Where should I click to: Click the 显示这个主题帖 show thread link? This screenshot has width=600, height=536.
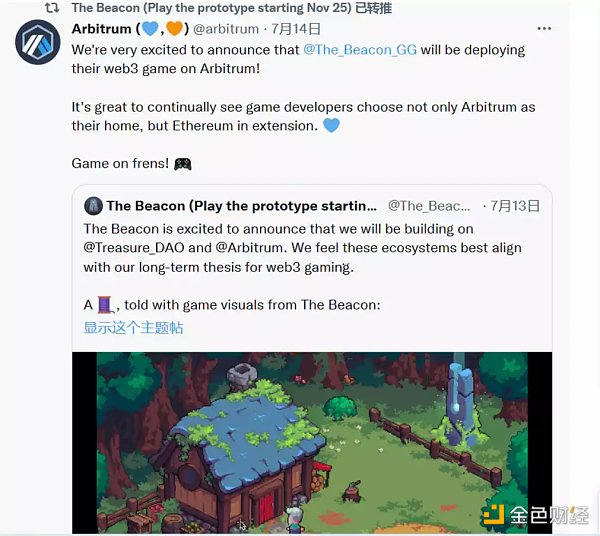(x=133, y=328)
